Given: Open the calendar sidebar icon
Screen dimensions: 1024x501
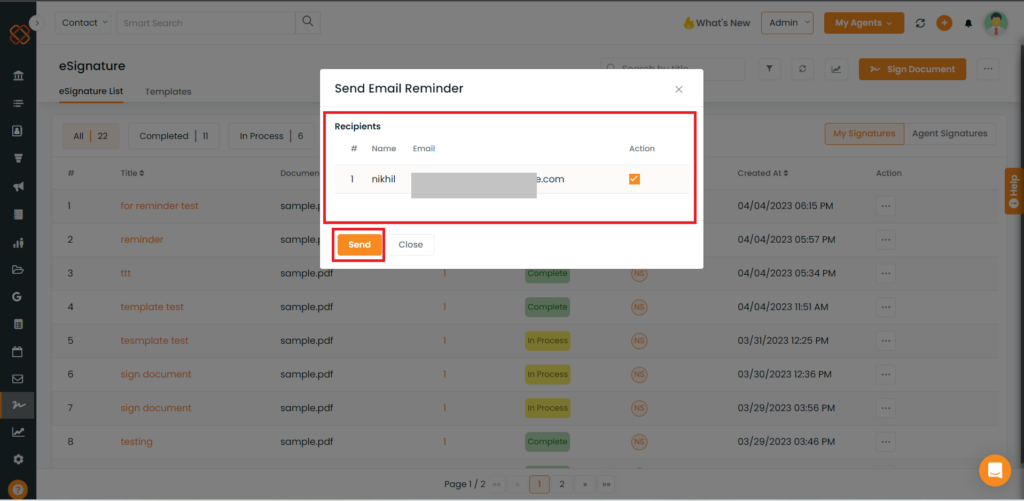Looking at the screenshot, I should [18, 351].
